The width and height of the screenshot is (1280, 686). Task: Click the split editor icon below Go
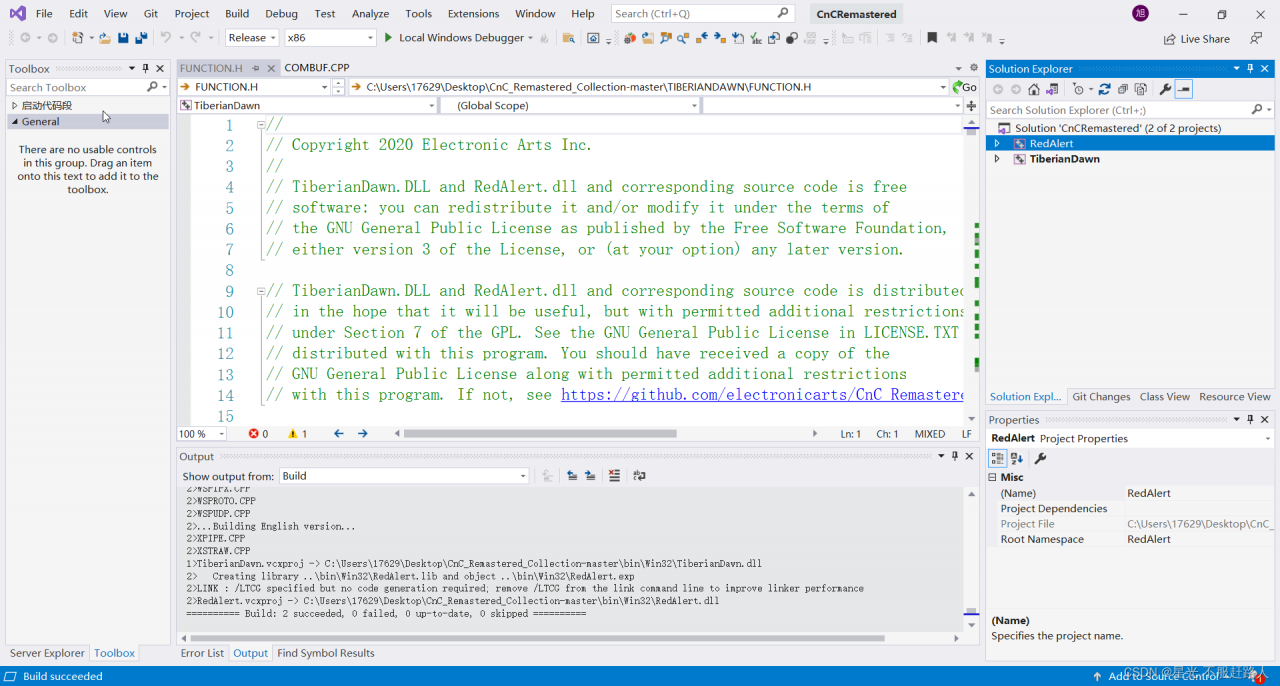(x=971, y=106)
